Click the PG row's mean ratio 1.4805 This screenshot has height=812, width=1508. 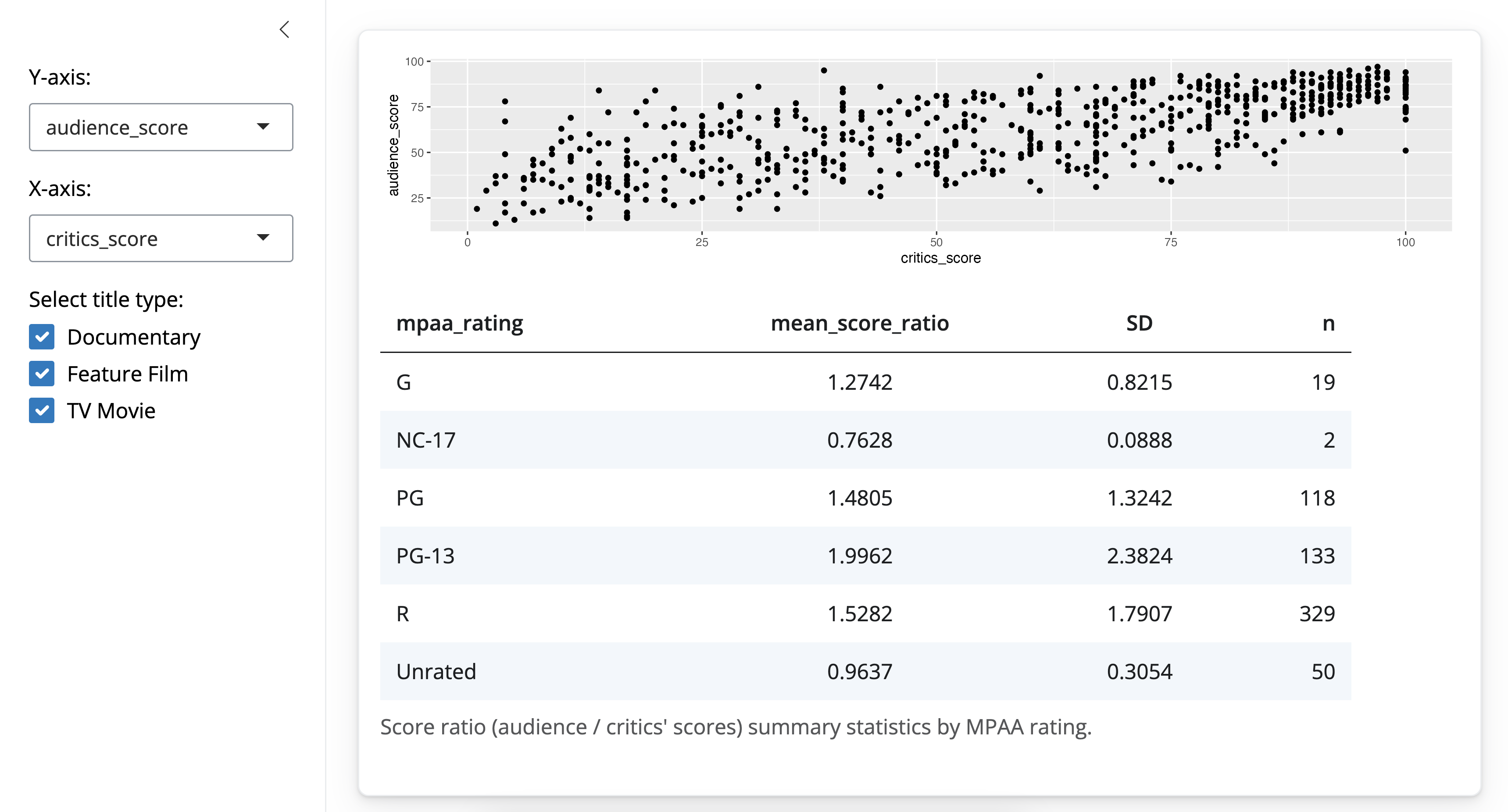coord(859,498)
